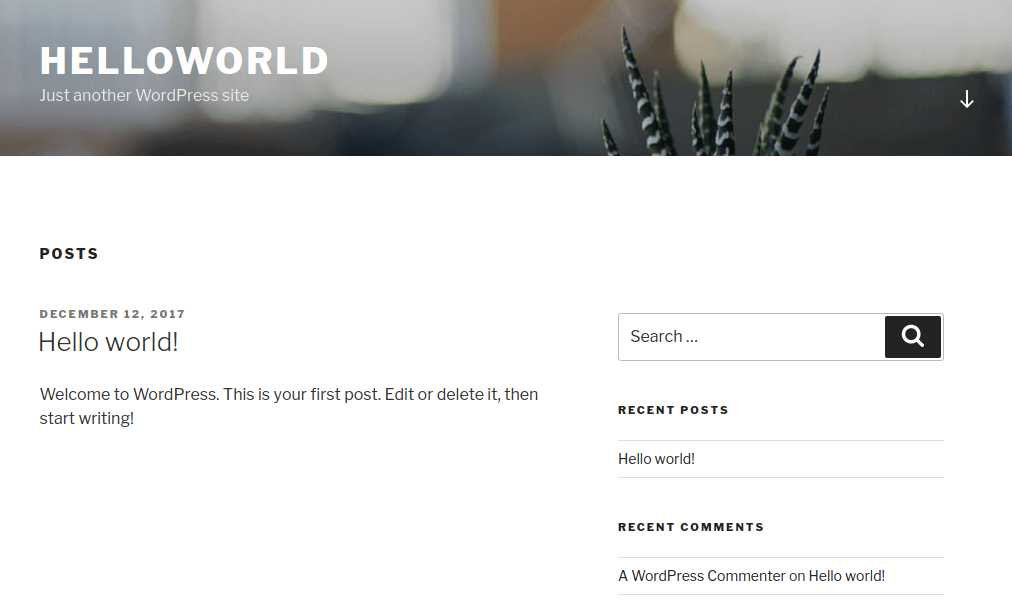Open the HELLOWORLD site title link

pyautogui.click(x=185, y=61)
